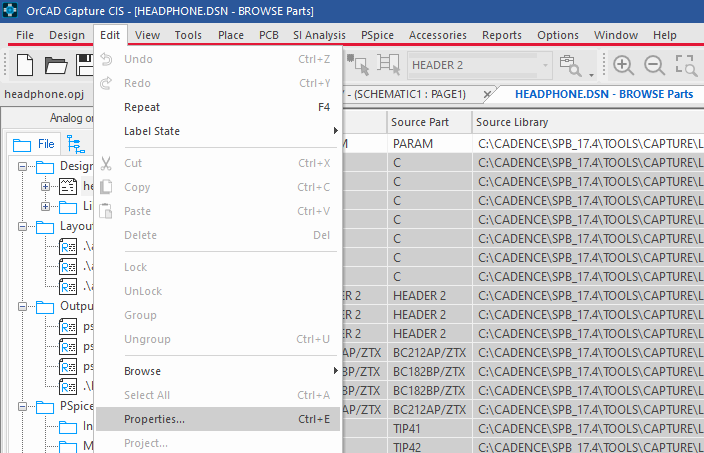Open the Help menu
The width and height of the screenshot is (704, 453).
click(664, 35)
